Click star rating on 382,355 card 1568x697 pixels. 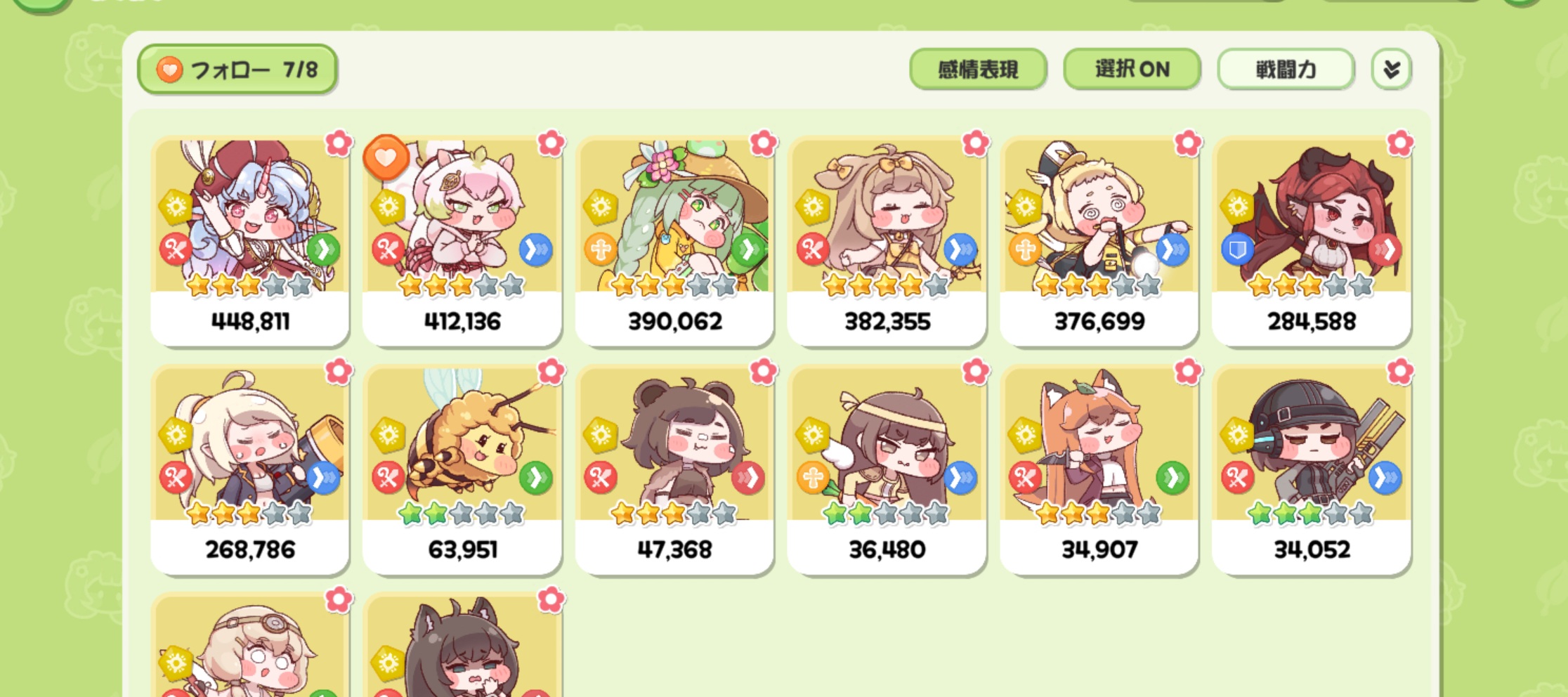887,285
